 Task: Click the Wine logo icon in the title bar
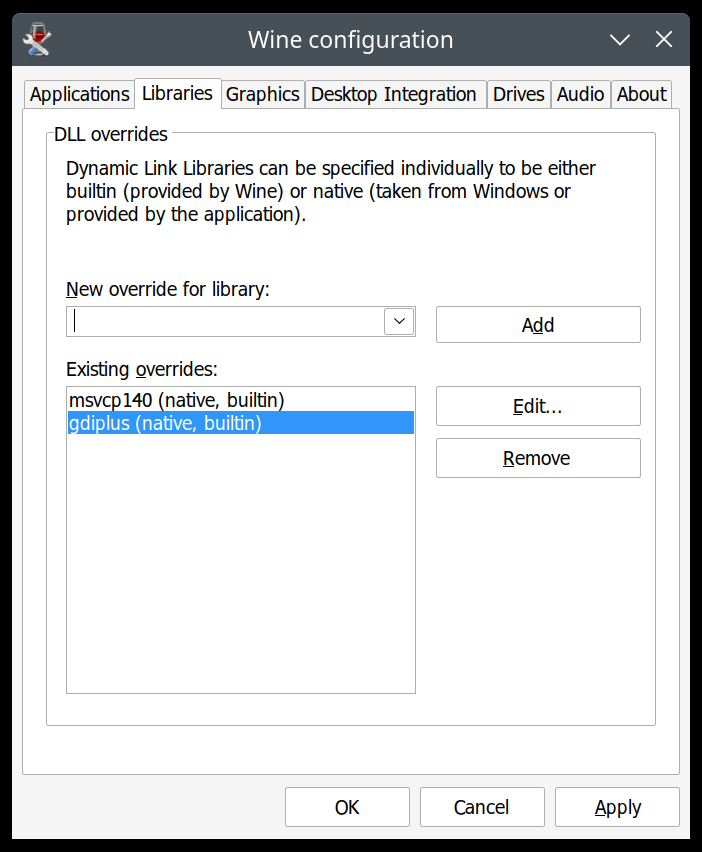[39, 39]
